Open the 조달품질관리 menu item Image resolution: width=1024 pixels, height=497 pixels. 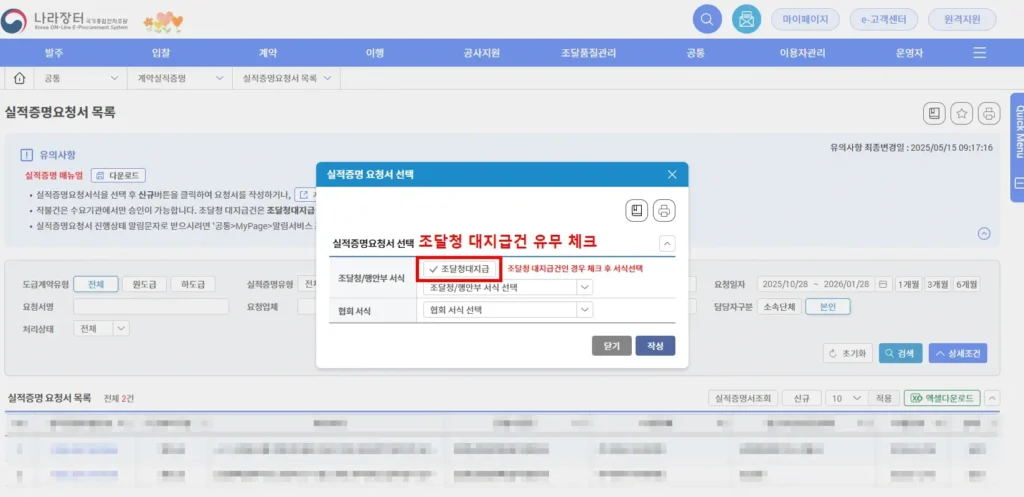(589, 53)
